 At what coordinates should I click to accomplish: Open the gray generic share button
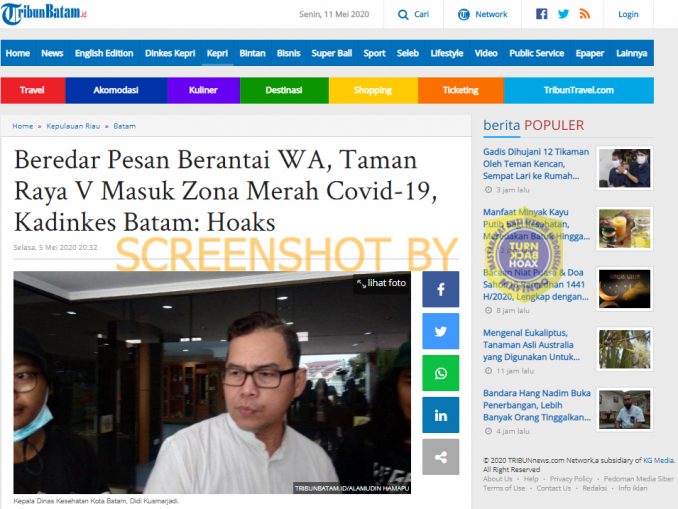point(441,457)
